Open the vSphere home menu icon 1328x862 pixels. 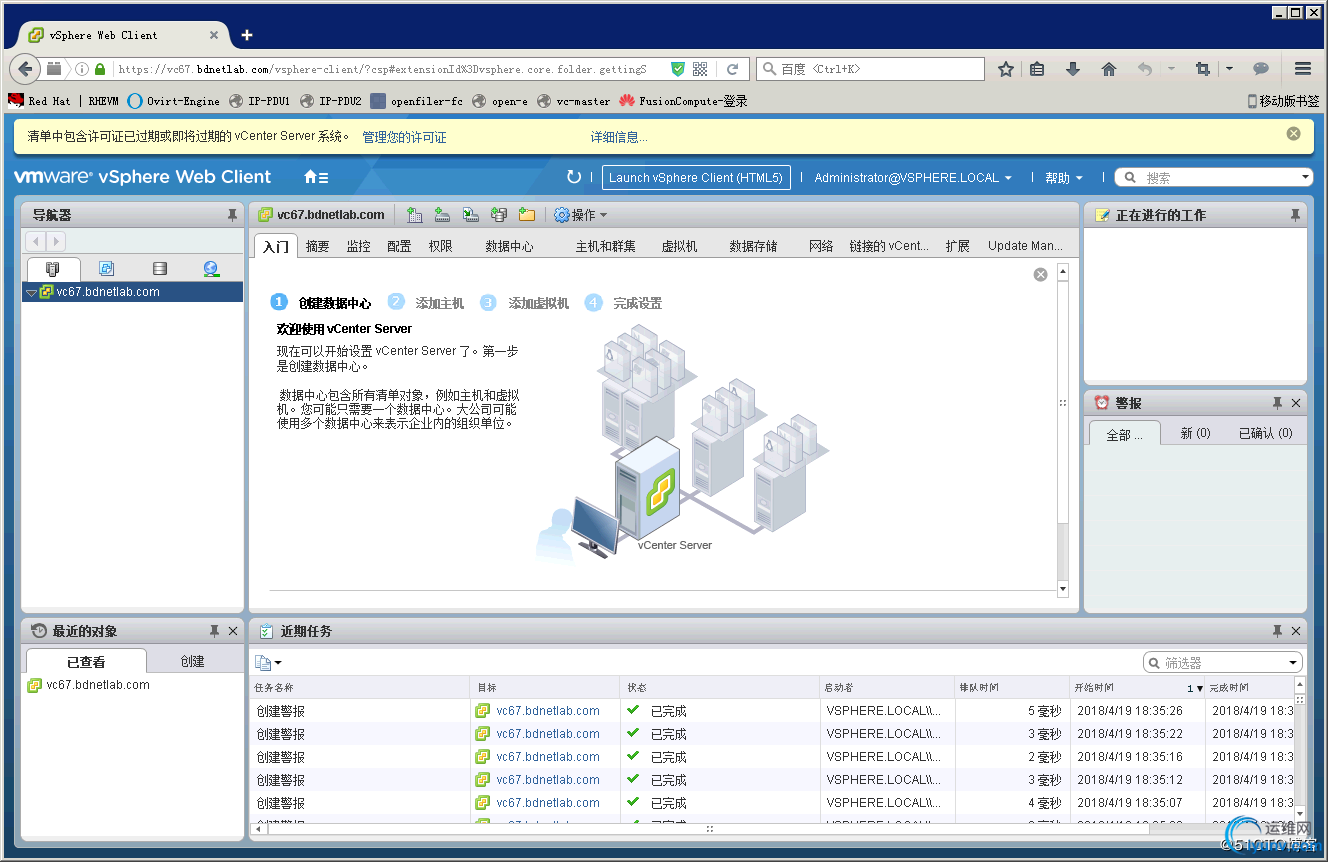[x=316, y=178]
